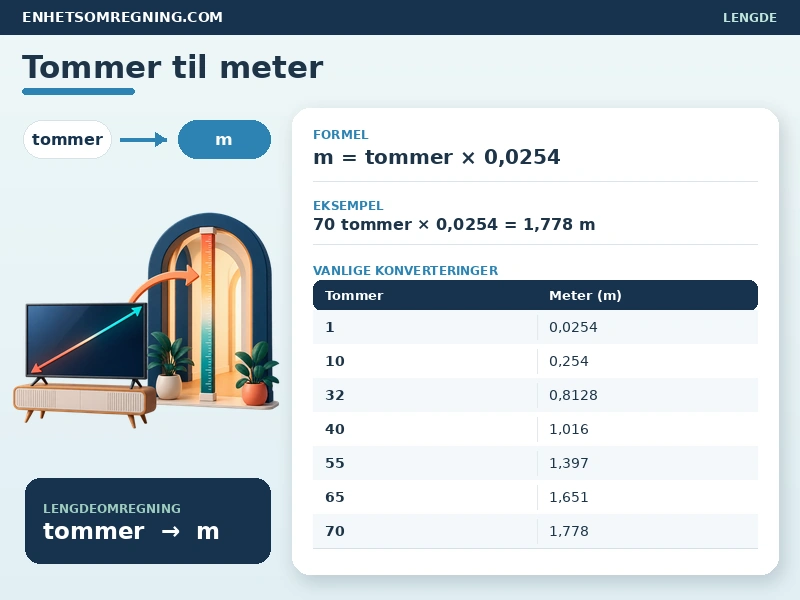Click the table cell '1' tommer
This screenshot has width=800, height=600.
tap(330, 327)
